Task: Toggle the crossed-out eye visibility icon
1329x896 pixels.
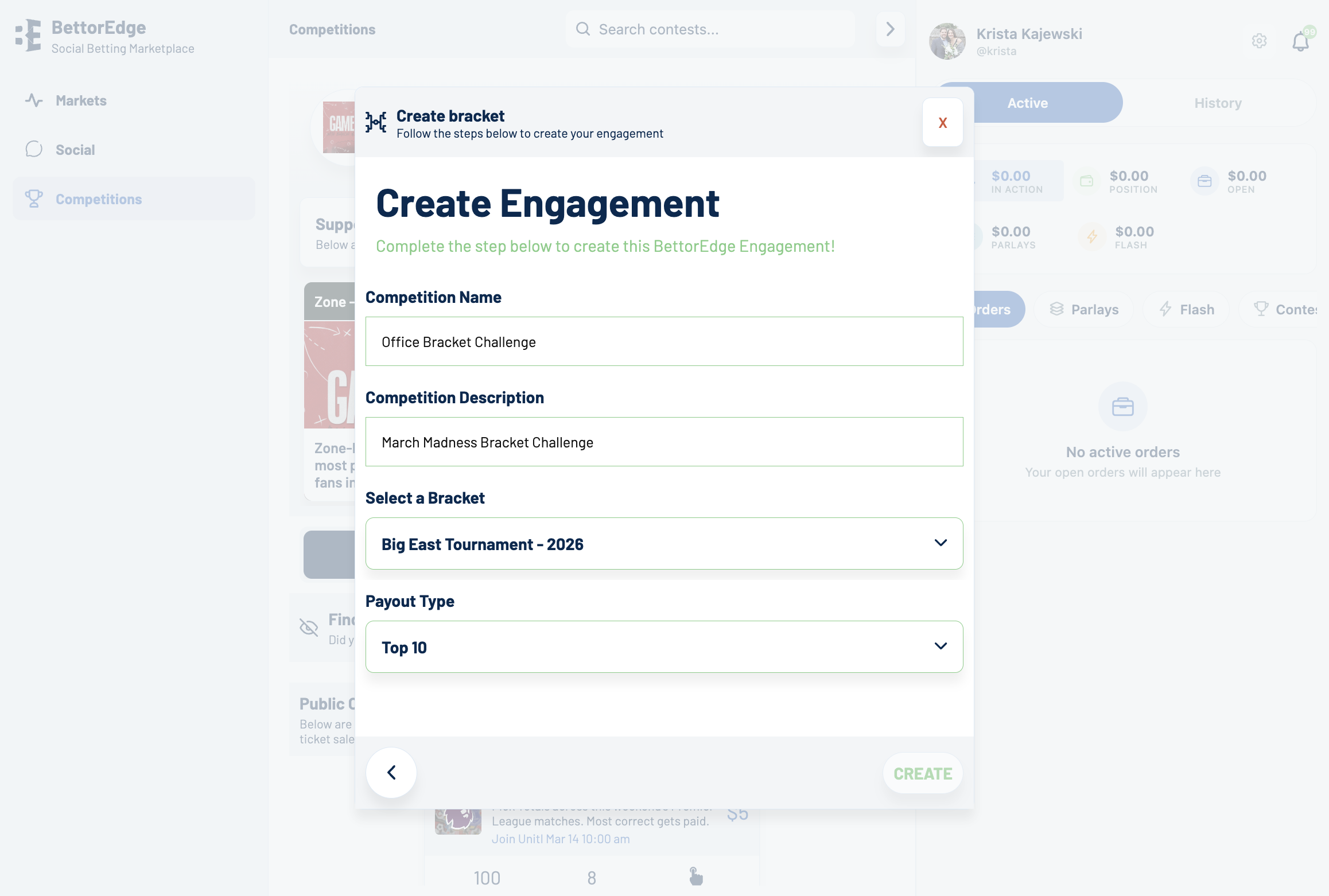Action: point(309,628)
